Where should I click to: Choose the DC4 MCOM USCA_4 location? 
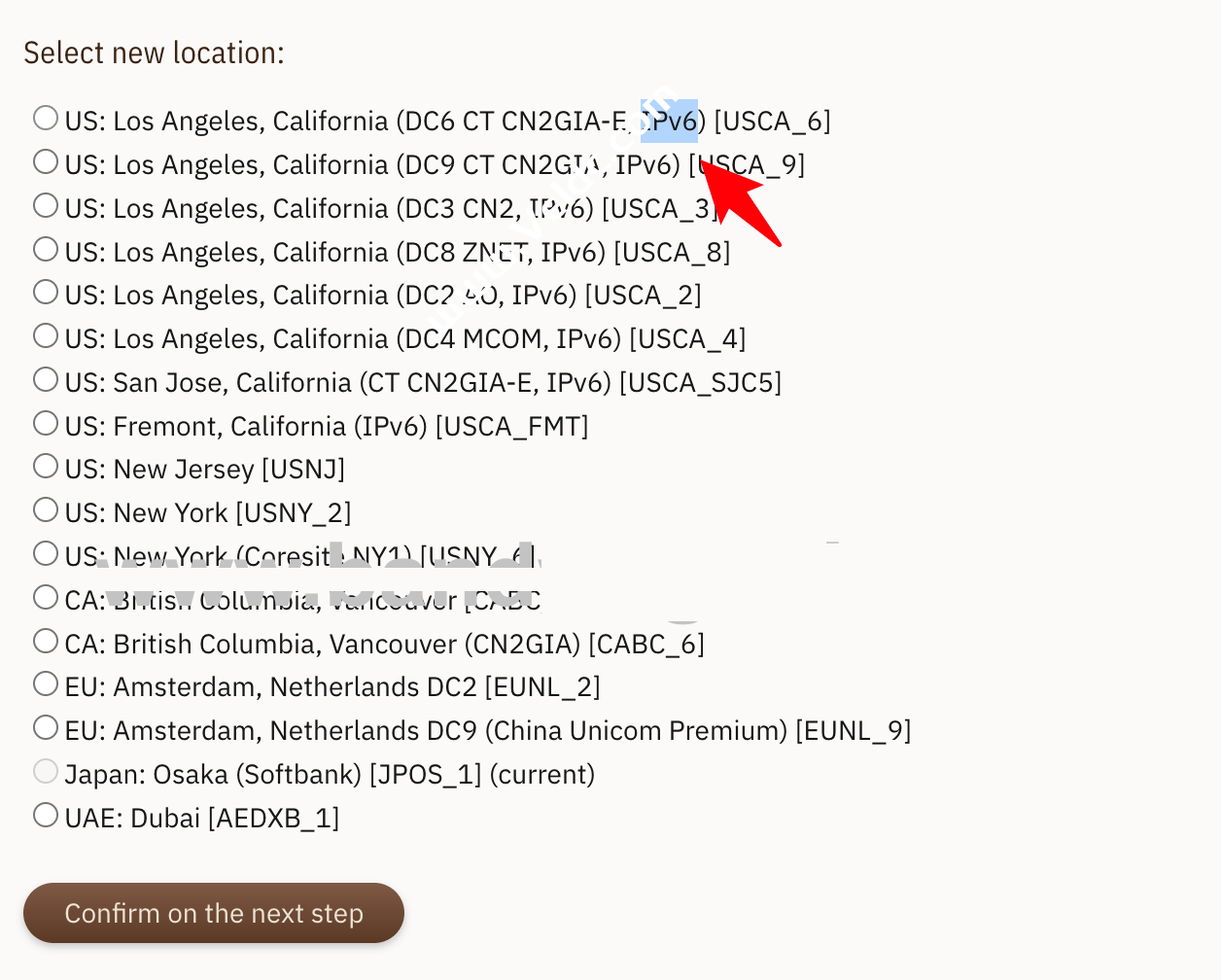click(x=46, y=335)
